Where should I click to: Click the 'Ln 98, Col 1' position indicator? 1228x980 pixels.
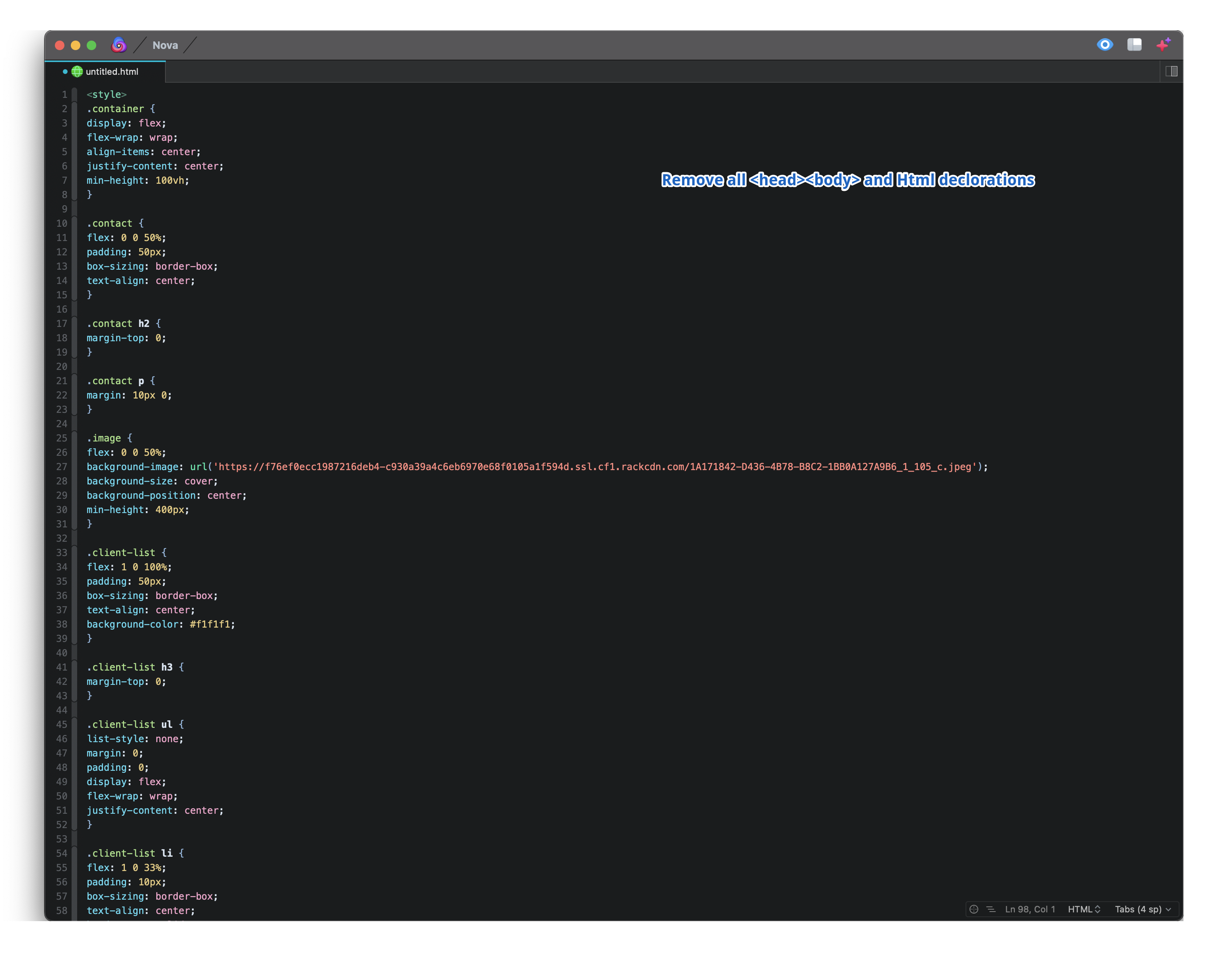pos(1030,909)
